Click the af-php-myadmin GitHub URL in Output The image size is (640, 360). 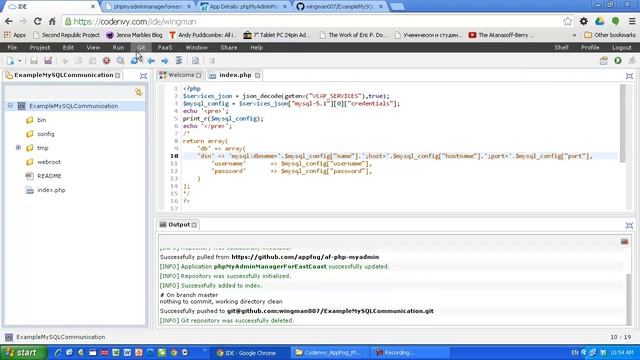point(305,257)
